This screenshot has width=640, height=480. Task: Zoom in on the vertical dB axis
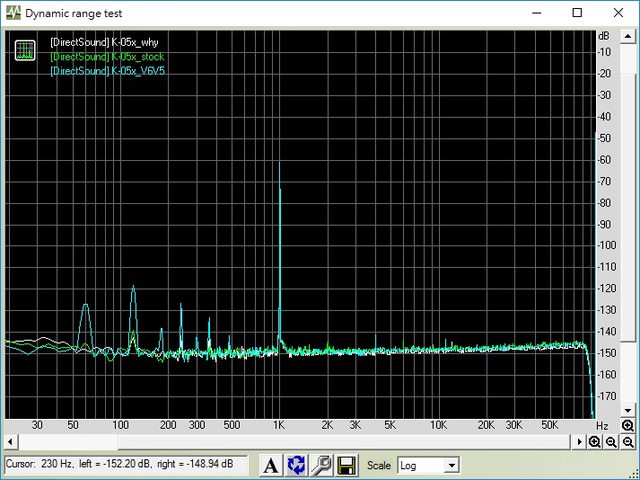click(x=628, y=426)
